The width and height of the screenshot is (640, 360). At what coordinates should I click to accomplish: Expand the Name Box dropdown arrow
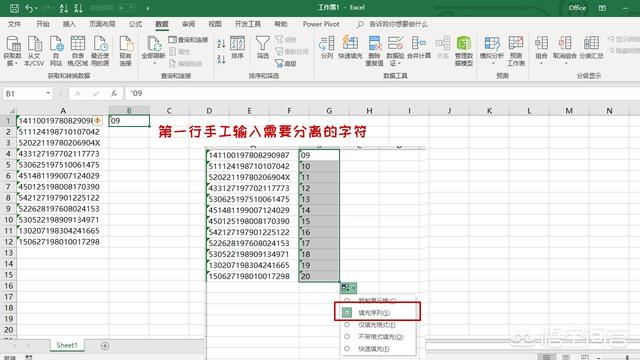[x=48, y=93]
